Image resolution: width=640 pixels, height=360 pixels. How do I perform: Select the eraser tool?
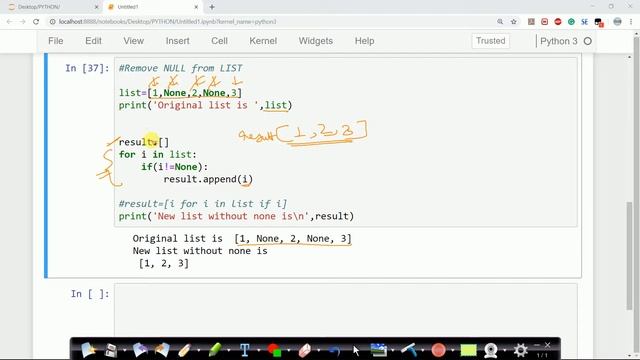point(304,350)
